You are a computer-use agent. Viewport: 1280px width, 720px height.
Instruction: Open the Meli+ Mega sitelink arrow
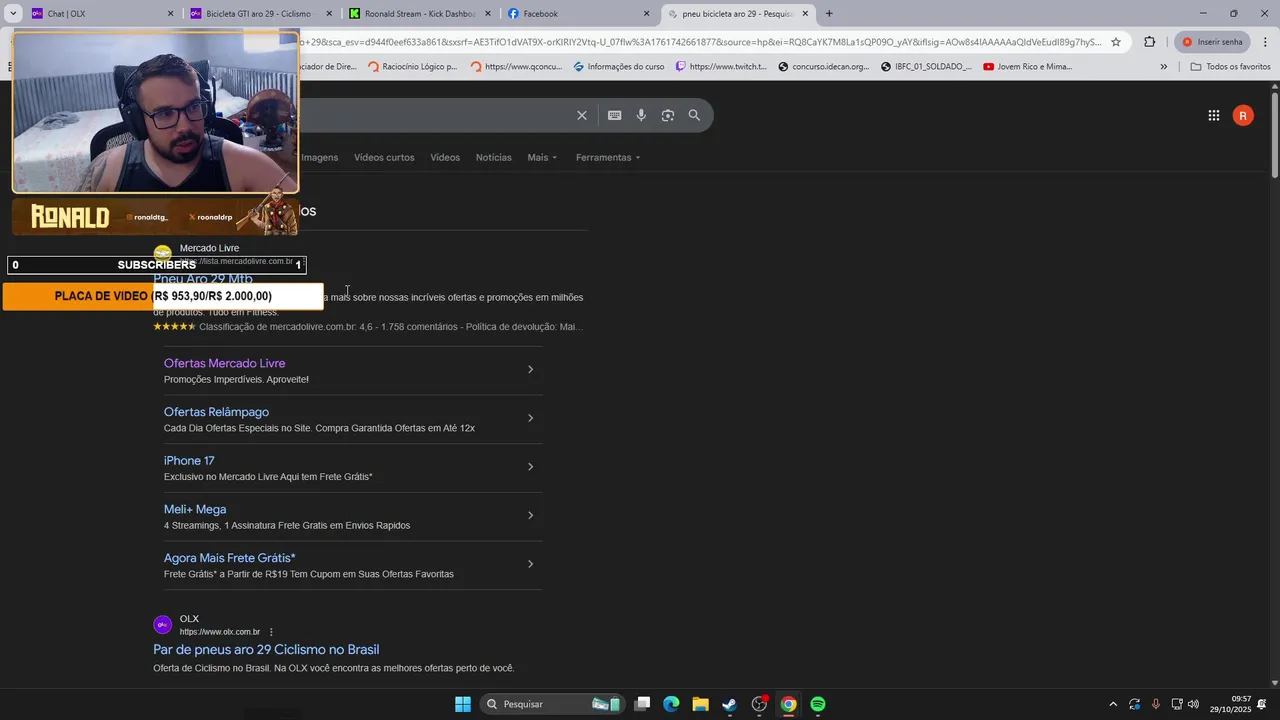tap(530, 516)
